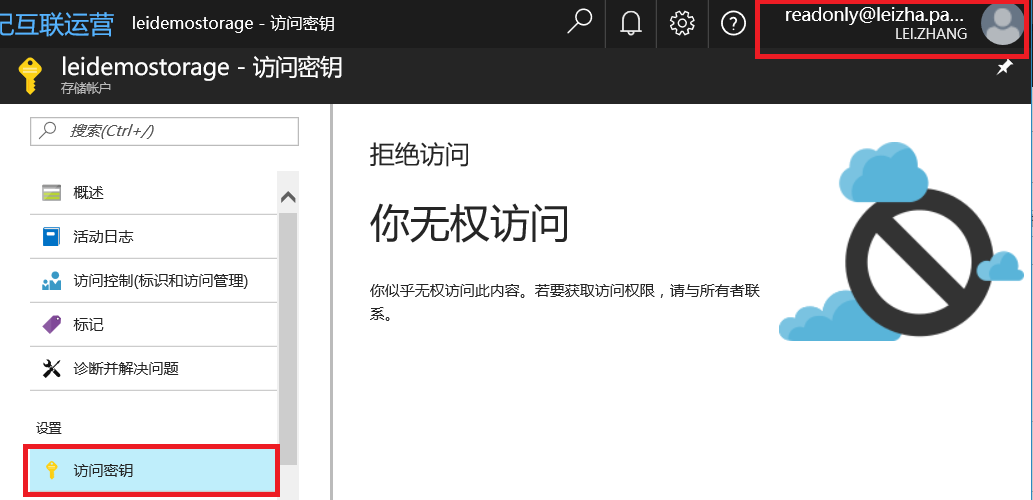This screenshot has height=500, width=1033.
Task: Click the small key icon beside 访问密钥
Action: (51, 470)
